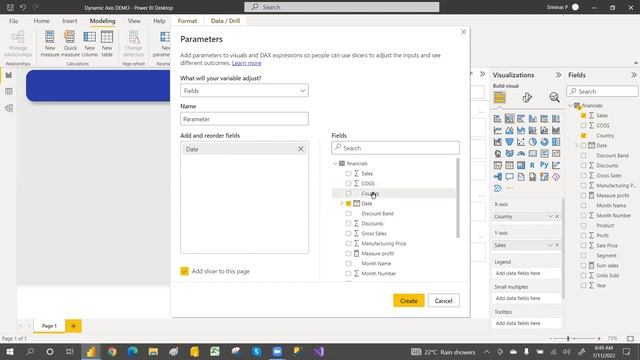Check Month Name in the dialog Fields list
640x360 pixels.
348,263
